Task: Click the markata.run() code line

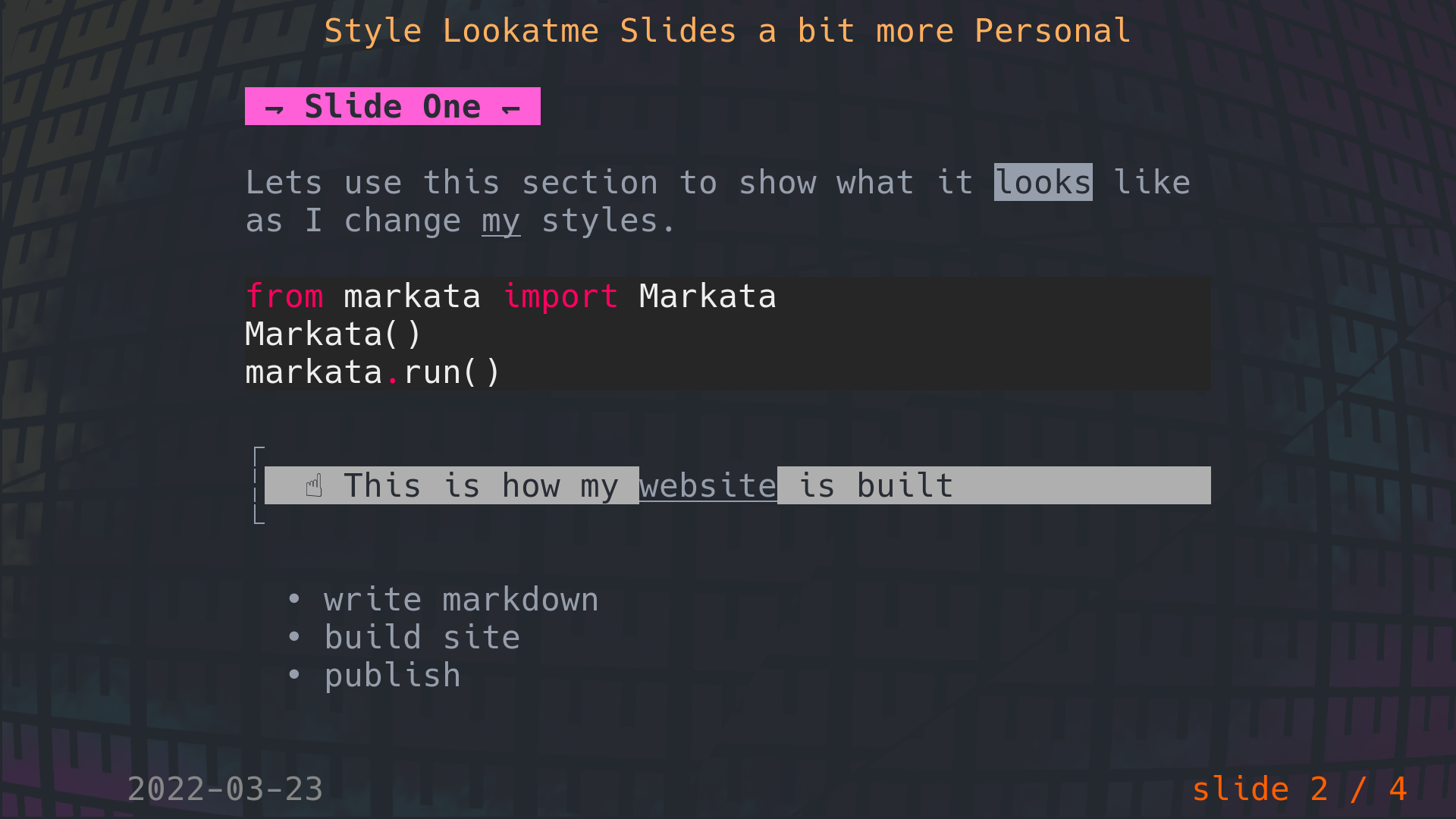Action: pos(372,372)
